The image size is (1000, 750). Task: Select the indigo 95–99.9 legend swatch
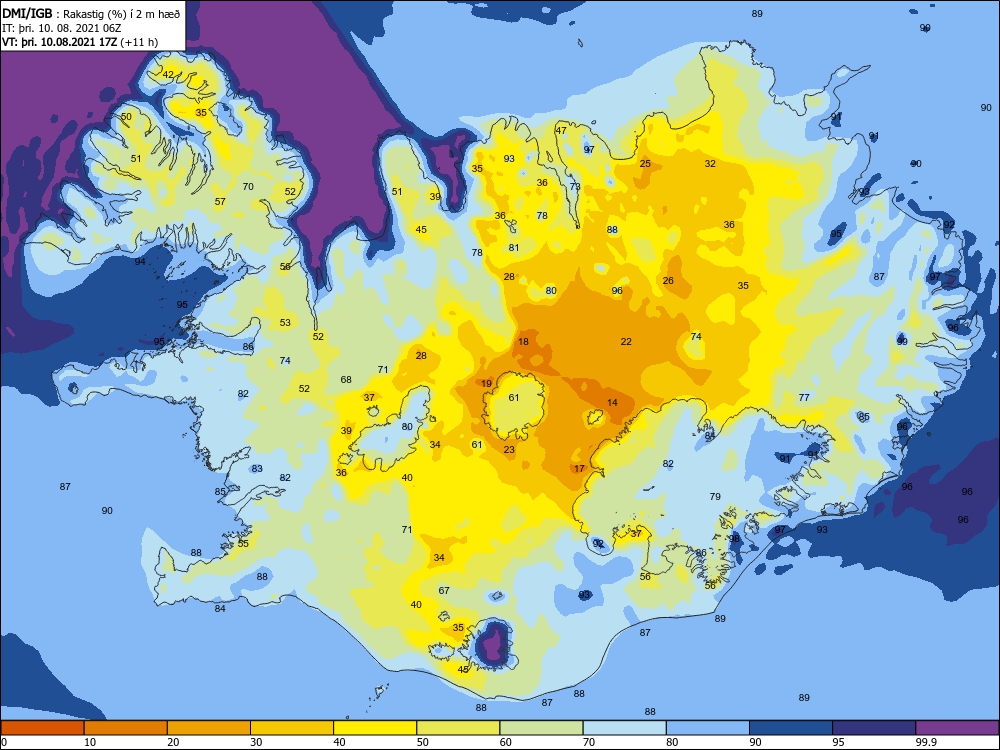[874, 728]
